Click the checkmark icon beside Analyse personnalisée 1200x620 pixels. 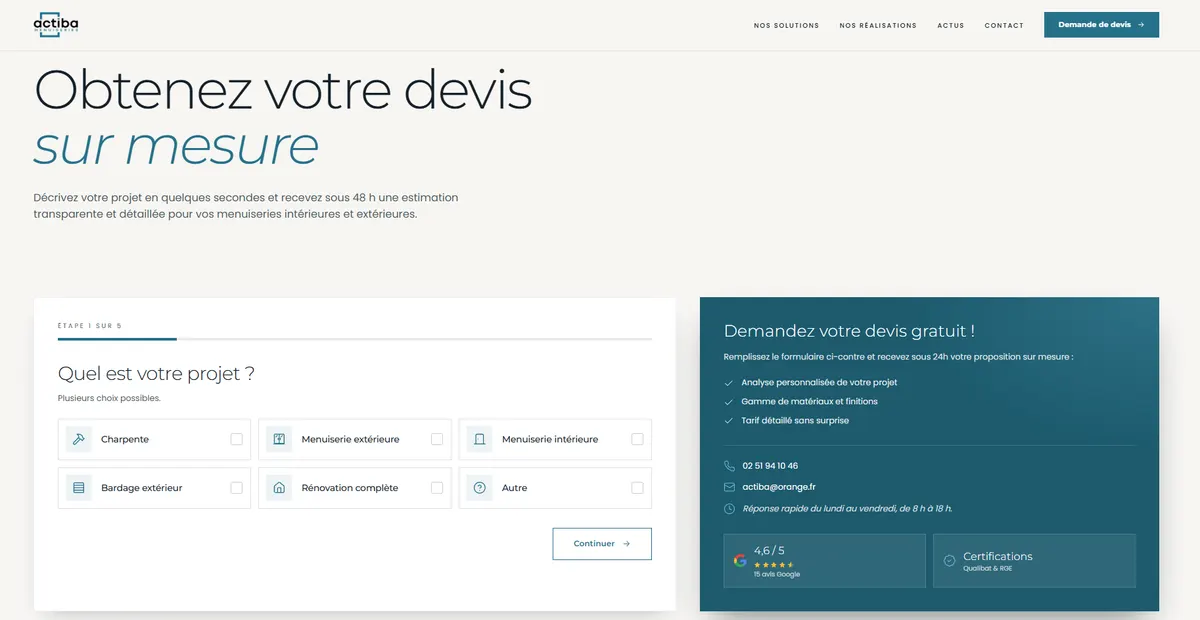(728, 383)
